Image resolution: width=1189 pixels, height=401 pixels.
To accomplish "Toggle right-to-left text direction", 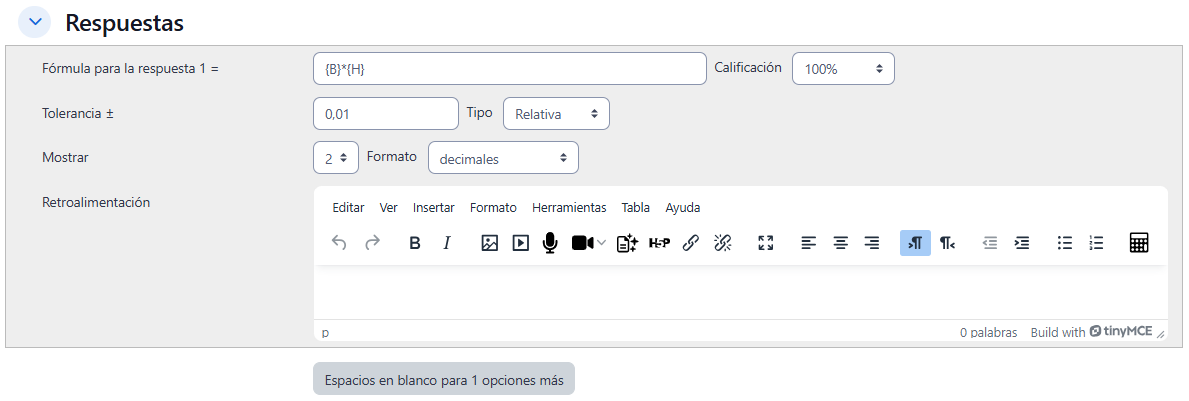I will 947,243.
